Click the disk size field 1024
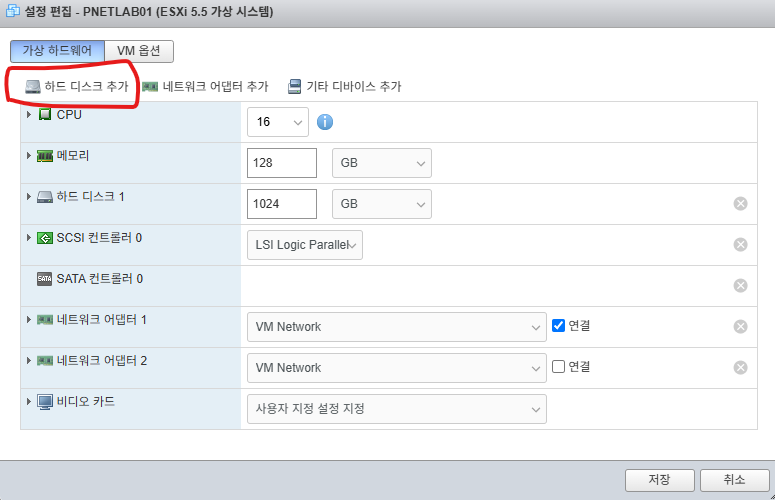 (x=282, y=204)
